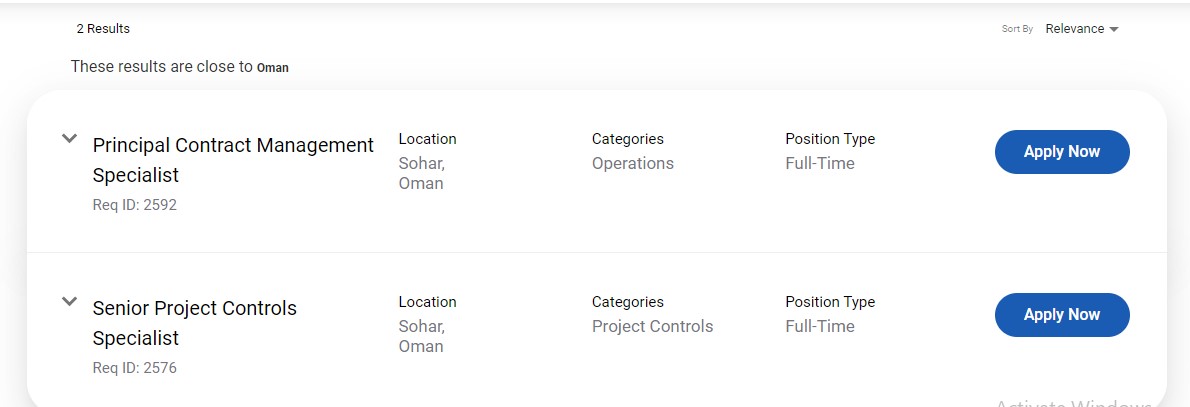The height and width of the screenshot is (407, 1190).
Task: Click Categories heading in first job row
Action: (x=628, y=139)
